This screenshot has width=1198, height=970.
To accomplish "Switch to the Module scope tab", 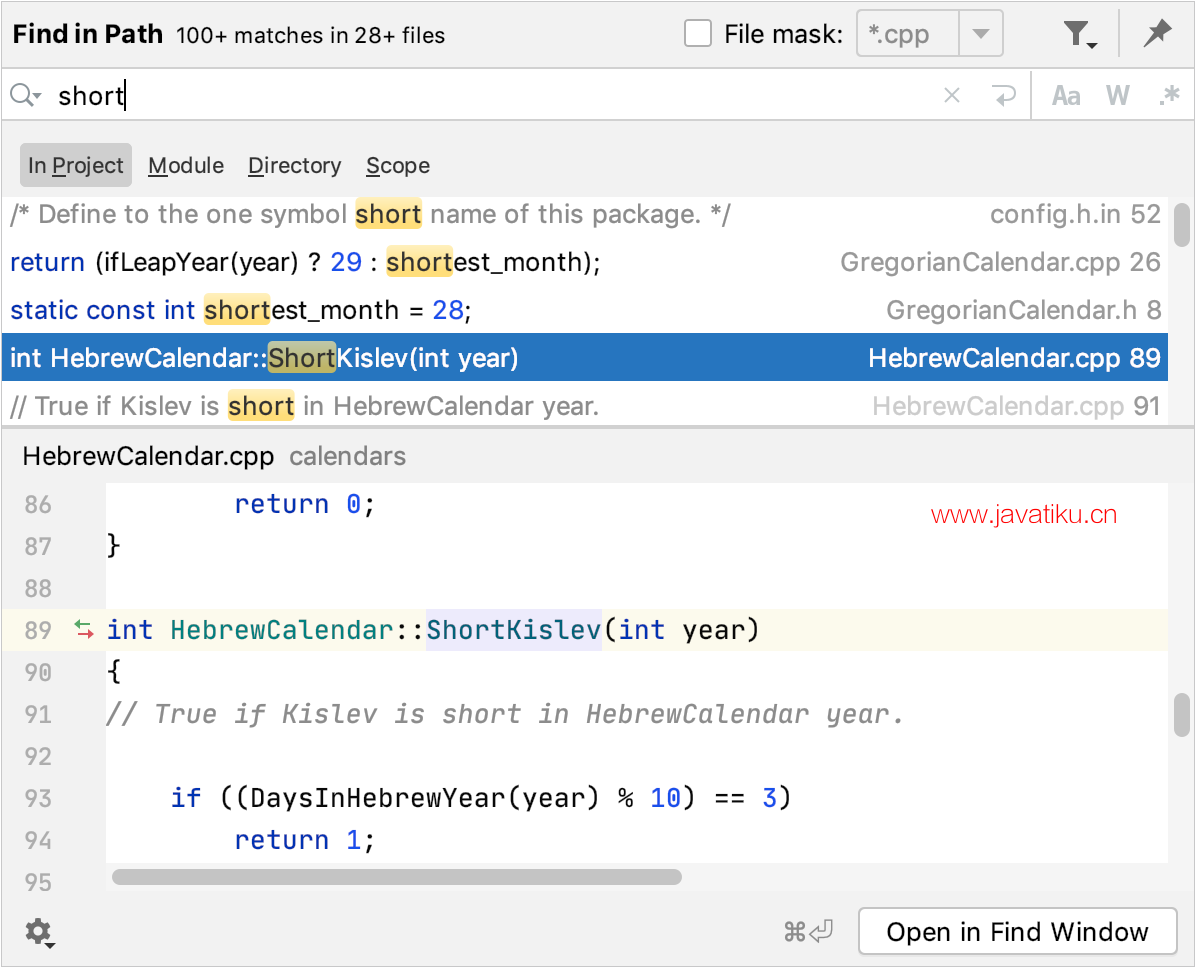I will [186, 166].
